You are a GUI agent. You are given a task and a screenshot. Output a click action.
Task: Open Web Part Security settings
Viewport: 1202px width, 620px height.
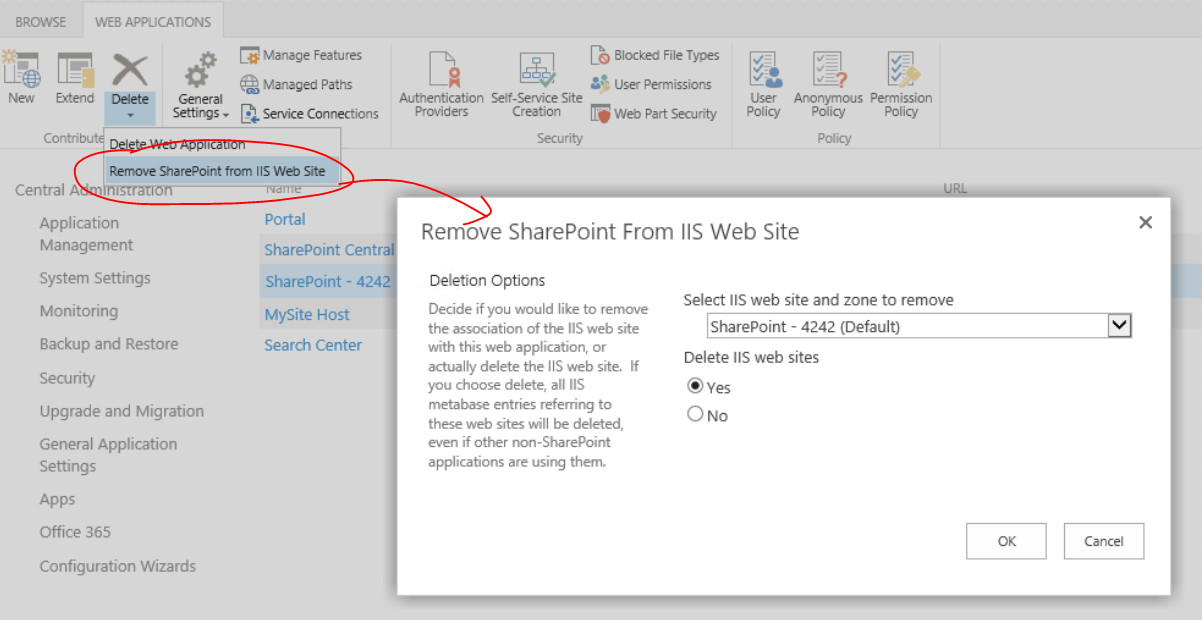point(600,114)
